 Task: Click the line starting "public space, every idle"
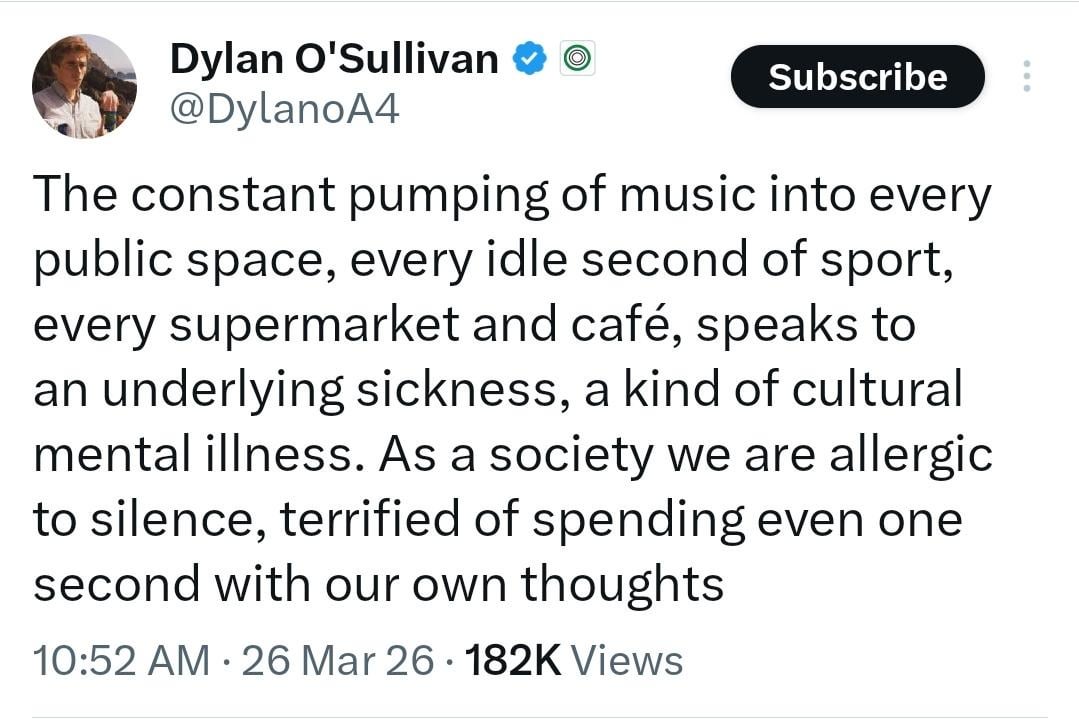coord(490,260)
